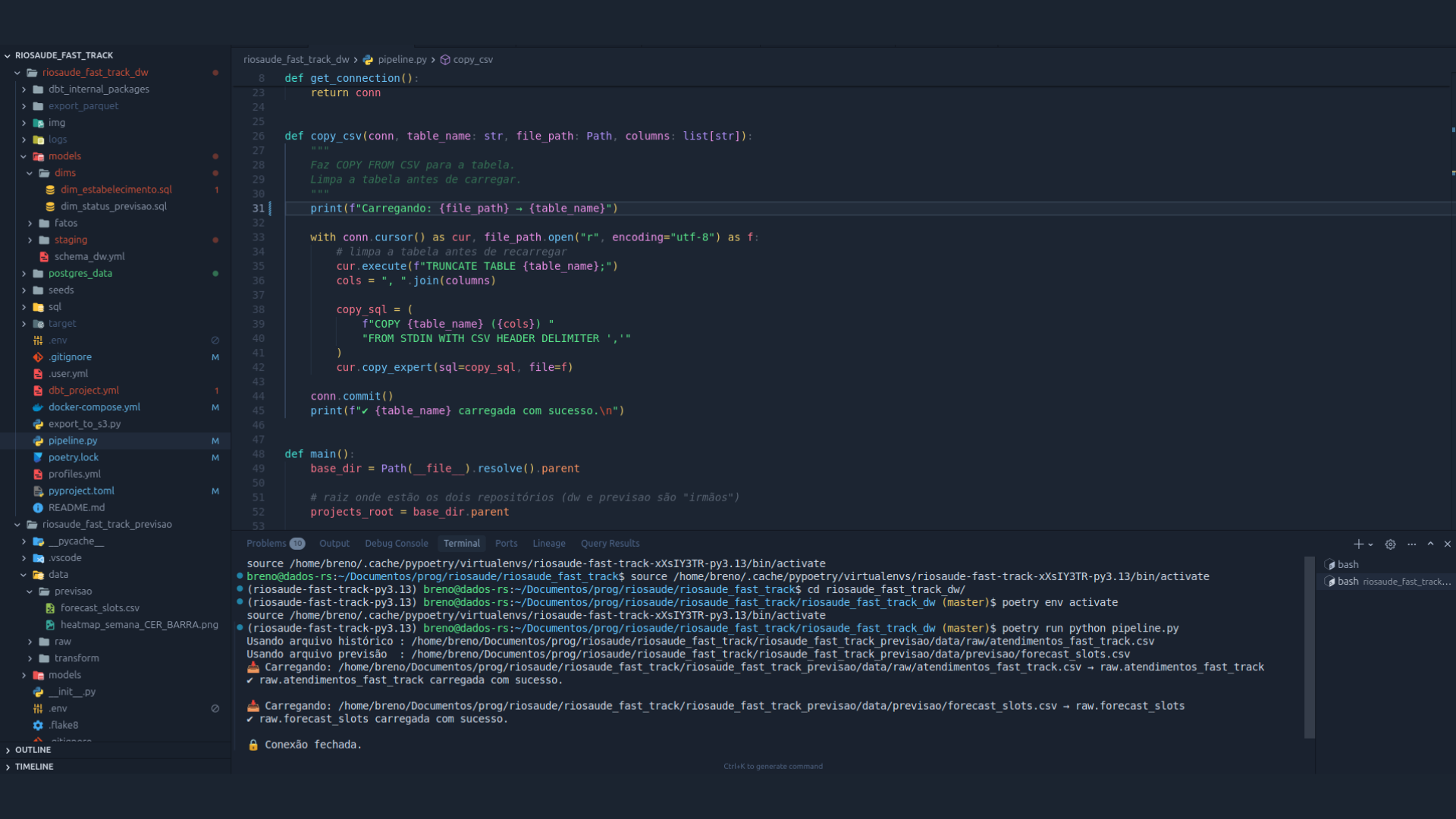Click the README.md info icon
This screenshot has height=819, width=1456.
click(38, 507)
